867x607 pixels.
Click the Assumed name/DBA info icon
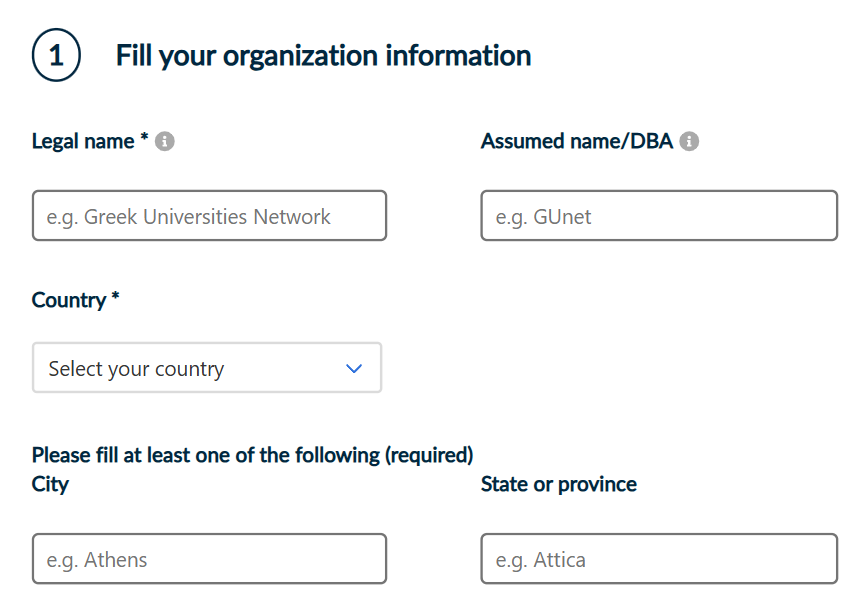[689, 142]
